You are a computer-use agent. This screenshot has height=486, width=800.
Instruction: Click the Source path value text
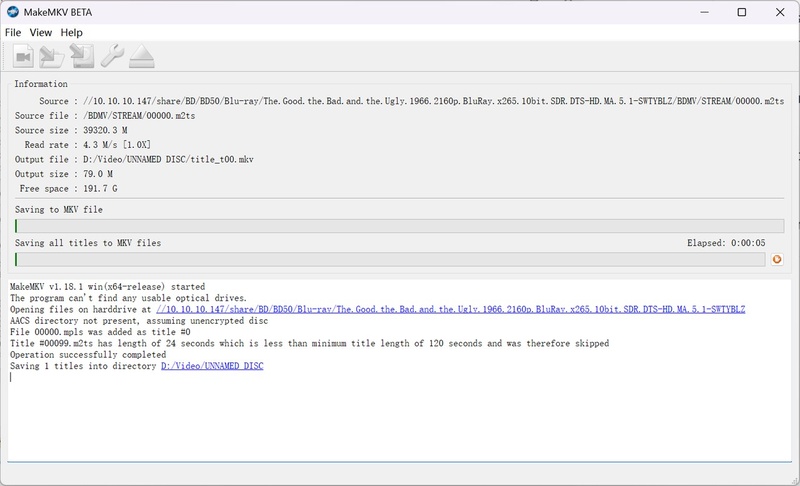[x=434, y=101]
